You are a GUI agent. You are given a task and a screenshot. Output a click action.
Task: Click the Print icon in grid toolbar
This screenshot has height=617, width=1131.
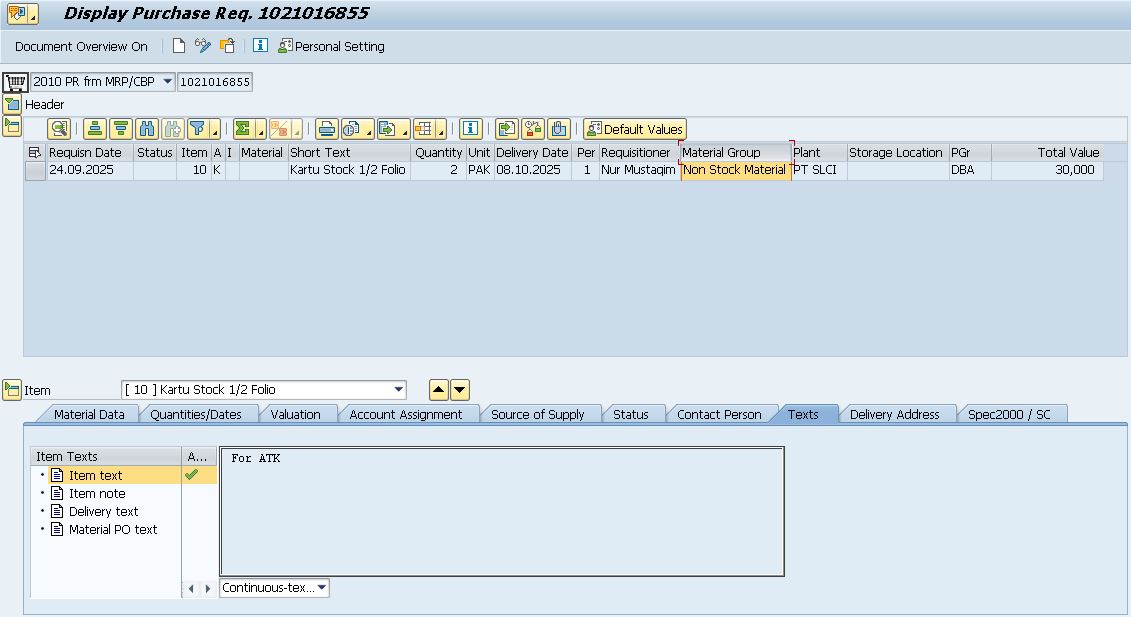pyautogui.click(x=326, y=129)
